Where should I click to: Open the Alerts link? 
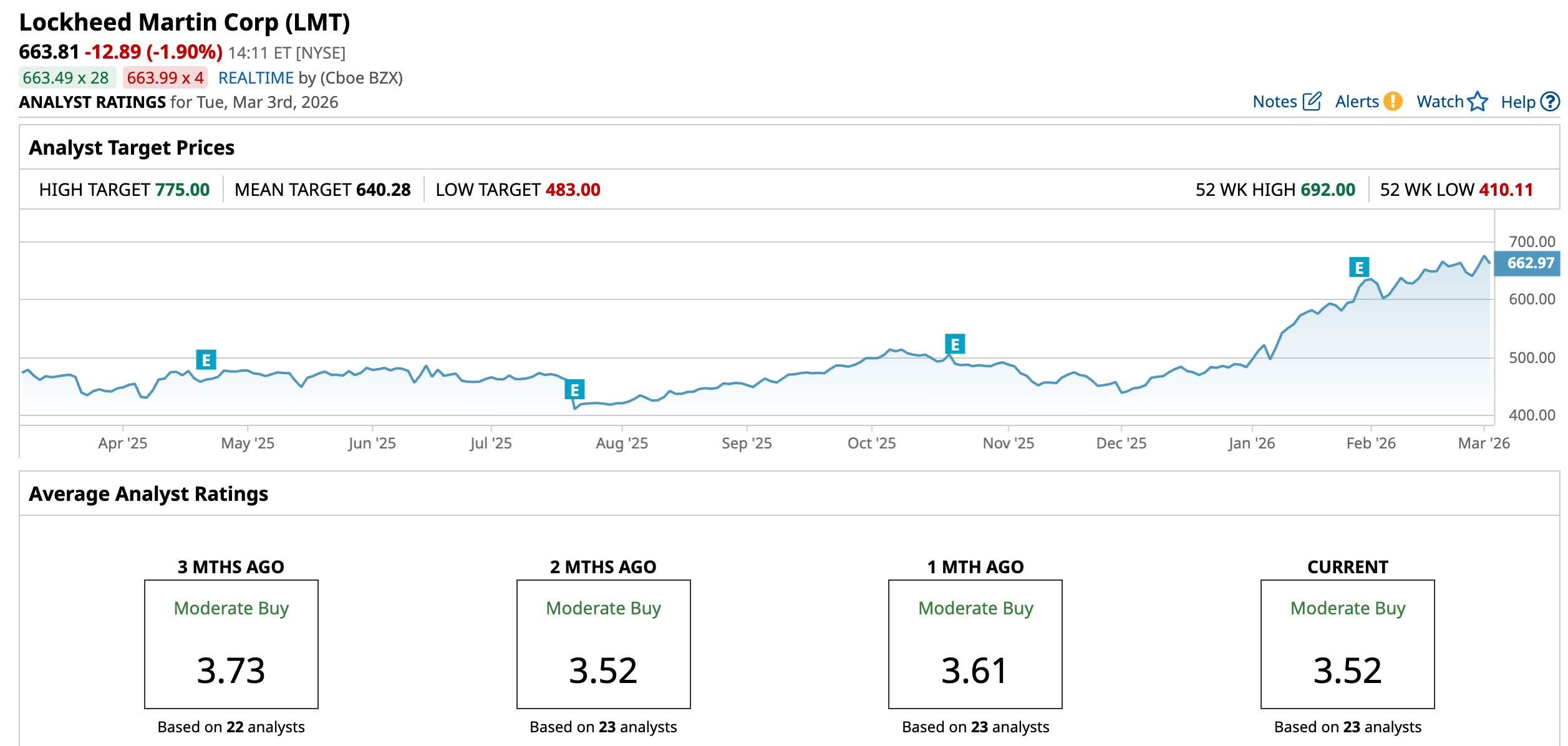pyautogui.click(x=1357, y=102)
